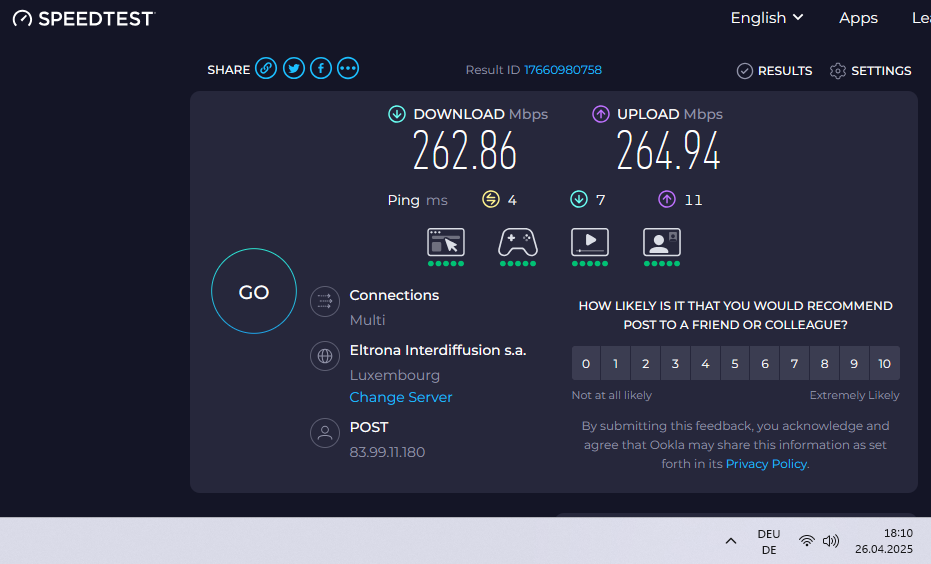Open Wi-Fi network settings in the tray
931x564 pixels.
coord(806,541)
